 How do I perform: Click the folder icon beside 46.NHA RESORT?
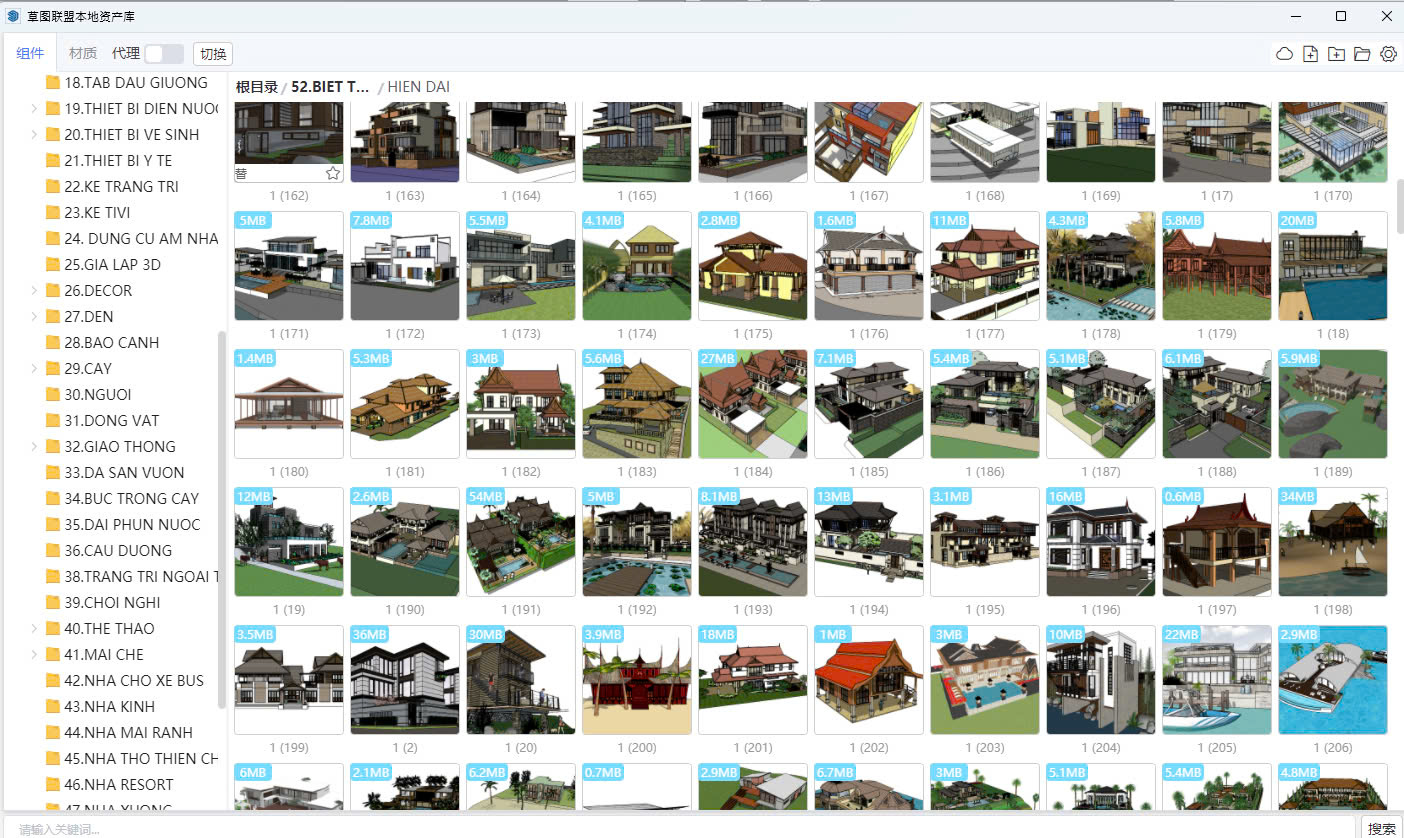(53, 785)
